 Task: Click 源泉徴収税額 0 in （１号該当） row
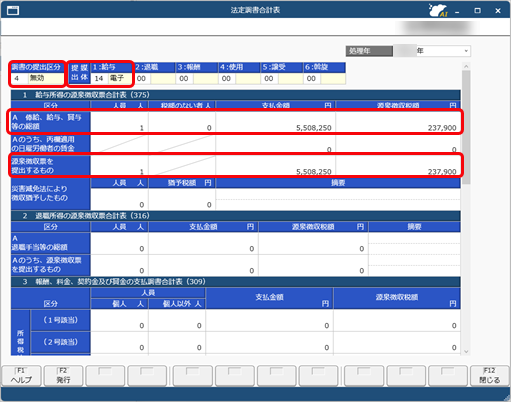click(397, 320)
